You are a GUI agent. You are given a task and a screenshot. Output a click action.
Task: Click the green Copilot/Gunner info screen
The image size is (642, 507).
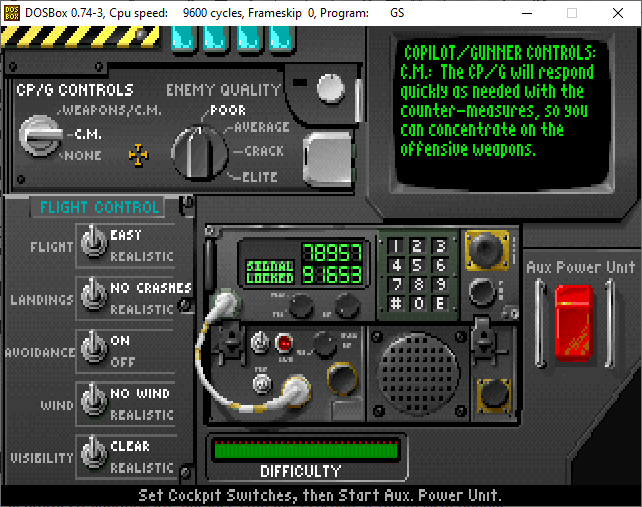[x=502, y=114]
